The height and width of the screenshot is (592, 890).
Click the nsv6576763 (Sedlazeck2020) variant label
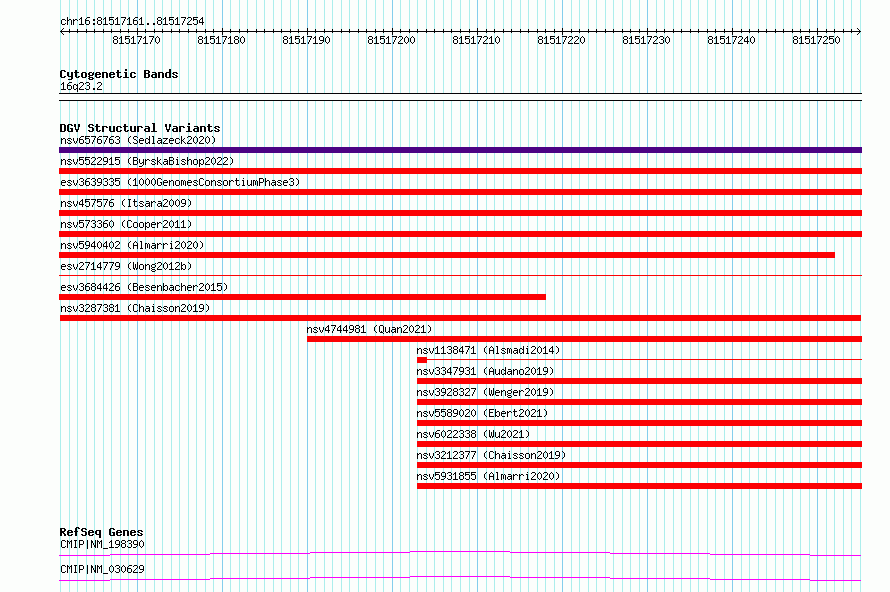point(138,140)
